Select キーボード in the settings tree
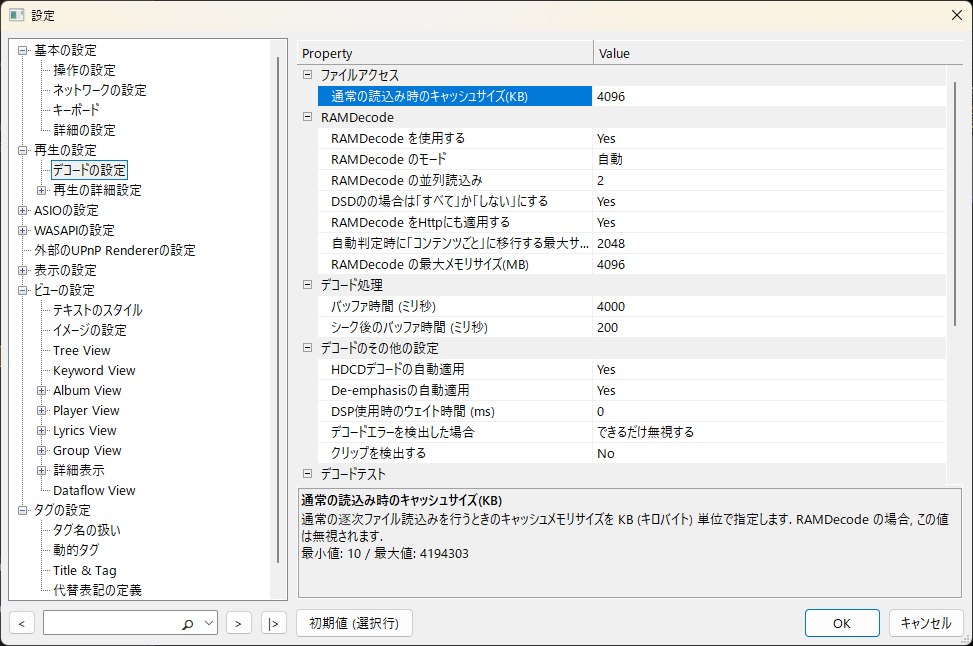This screenshot has width=973, height=646. coord(76,110)
